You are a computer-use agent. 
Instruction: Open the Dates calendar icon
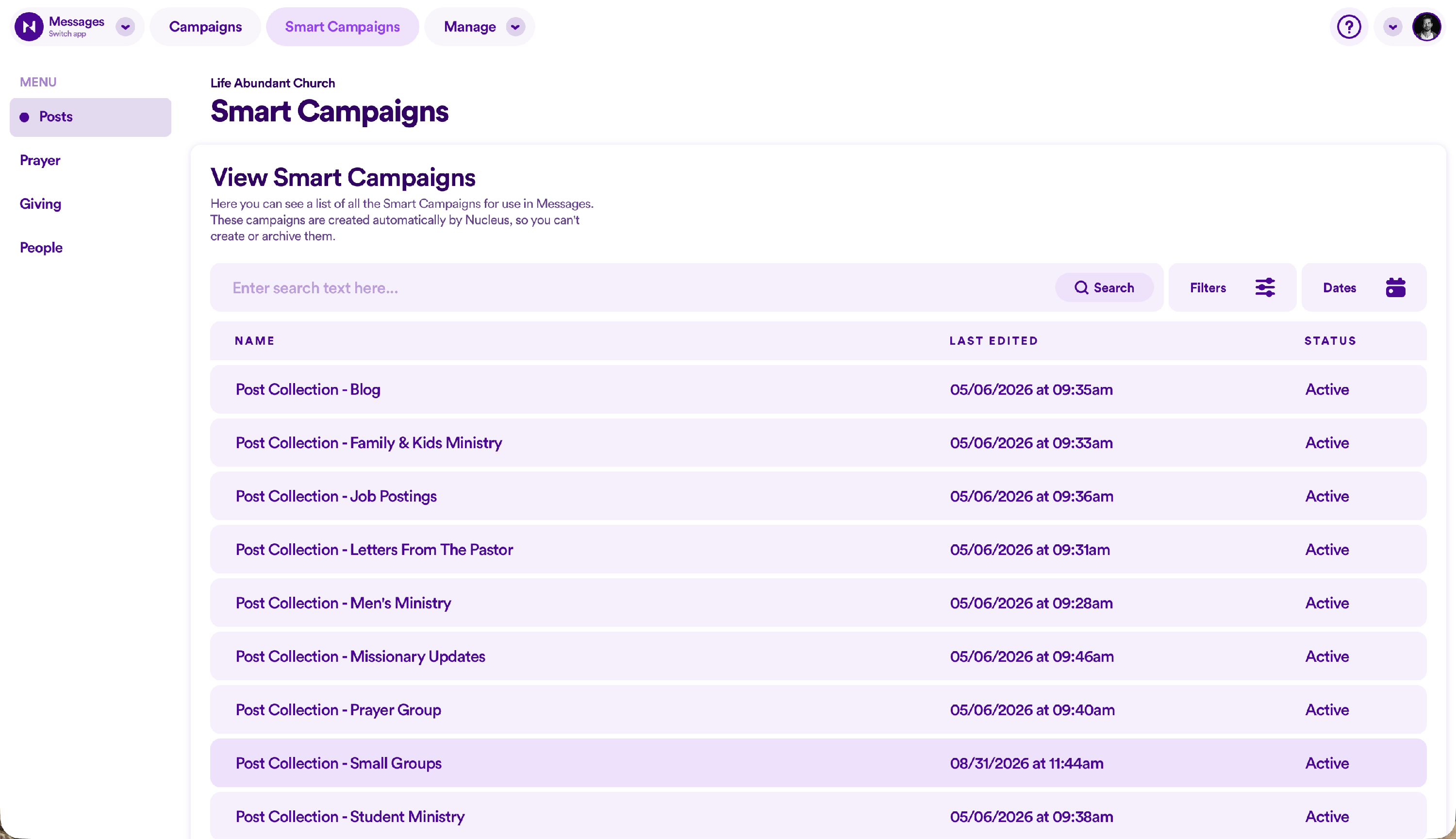point(1395,287)
